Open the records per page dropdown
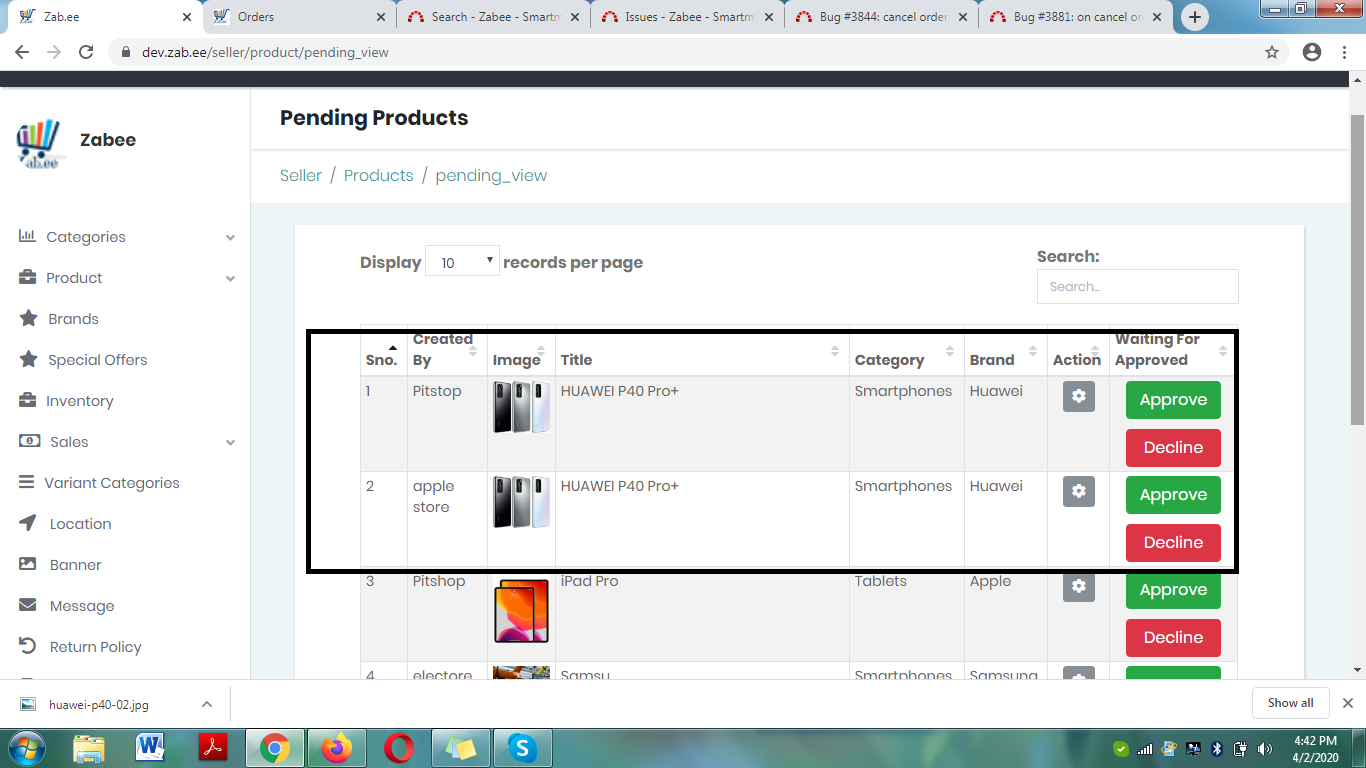 pos(462,262)
